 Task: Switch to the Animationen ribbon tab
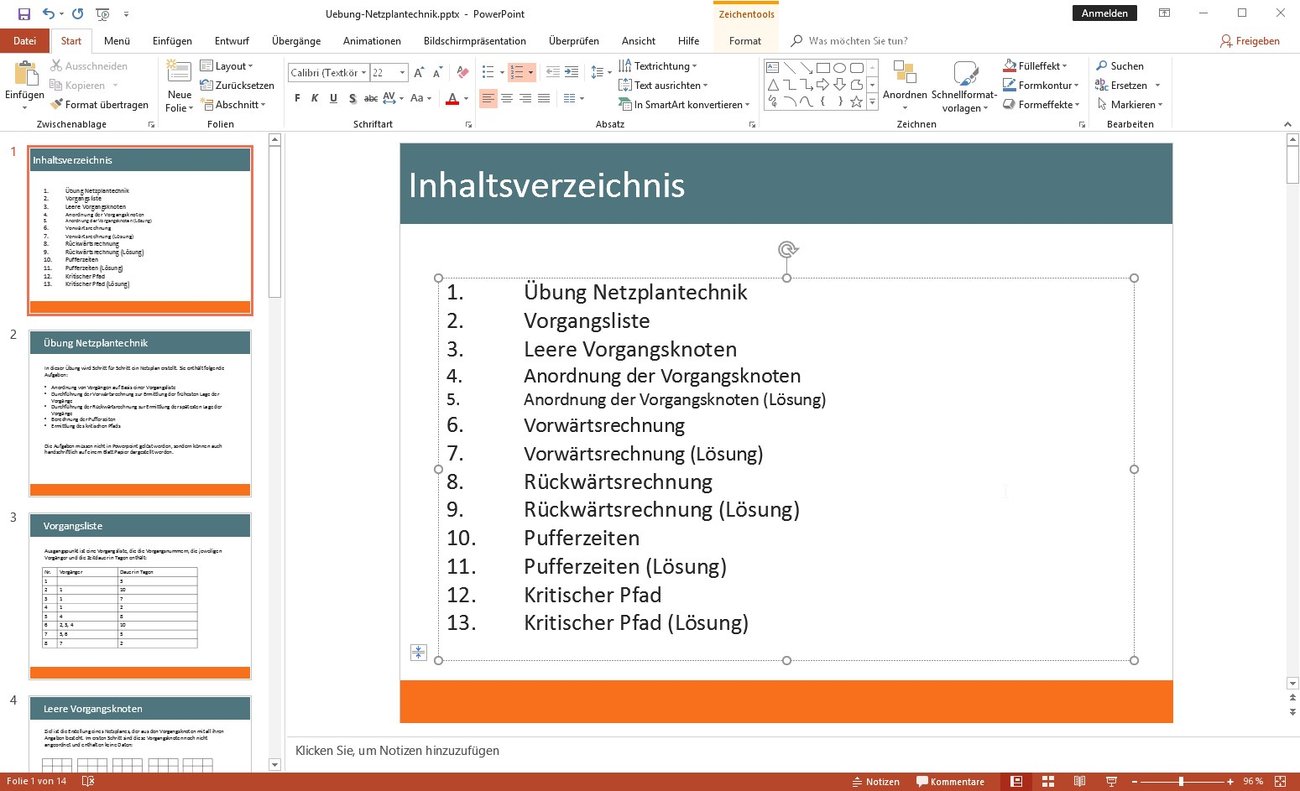tap(371, 41)
